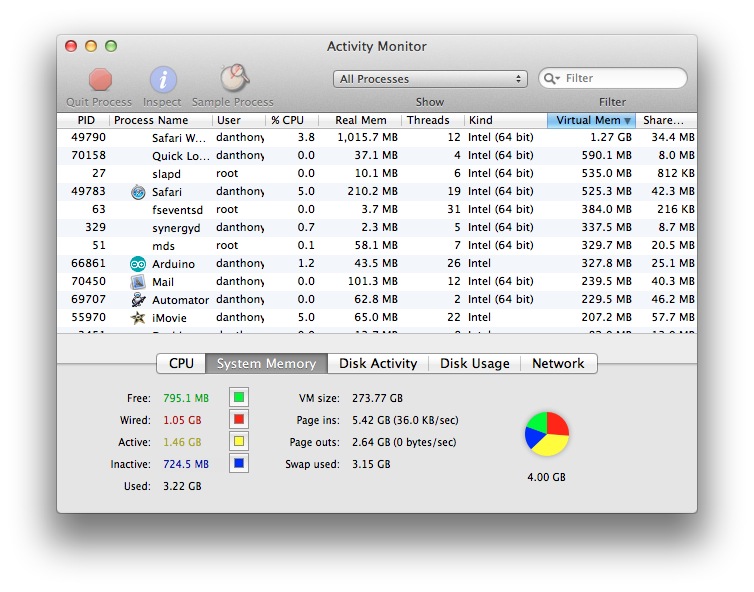Click the iMovie star icon in list
The width and height of the screenshot is (754, 592).
coord(138,318)
